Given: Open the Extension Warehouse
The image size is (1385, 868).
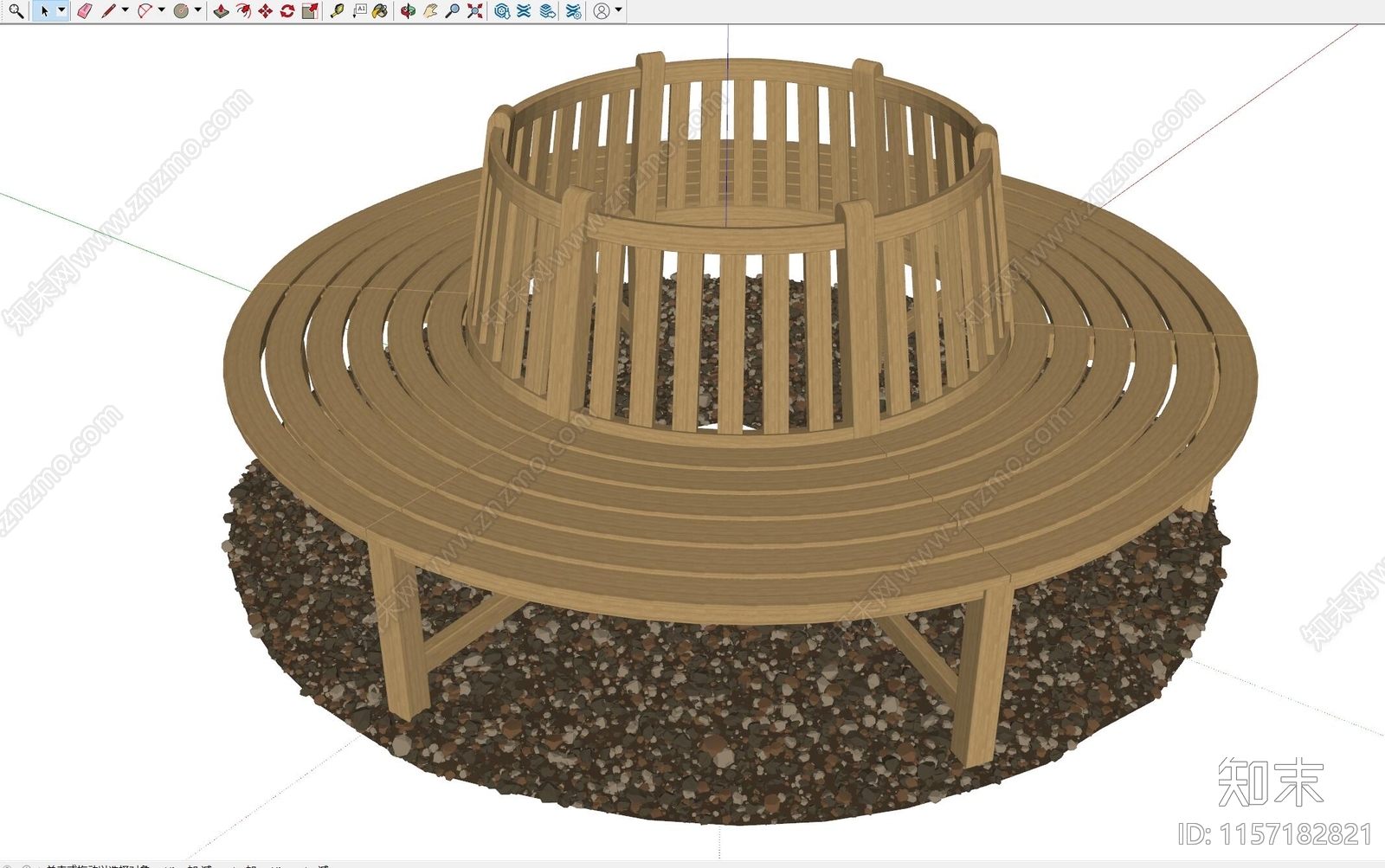Looking at the screenshot, I should click(x=525, y=11).
